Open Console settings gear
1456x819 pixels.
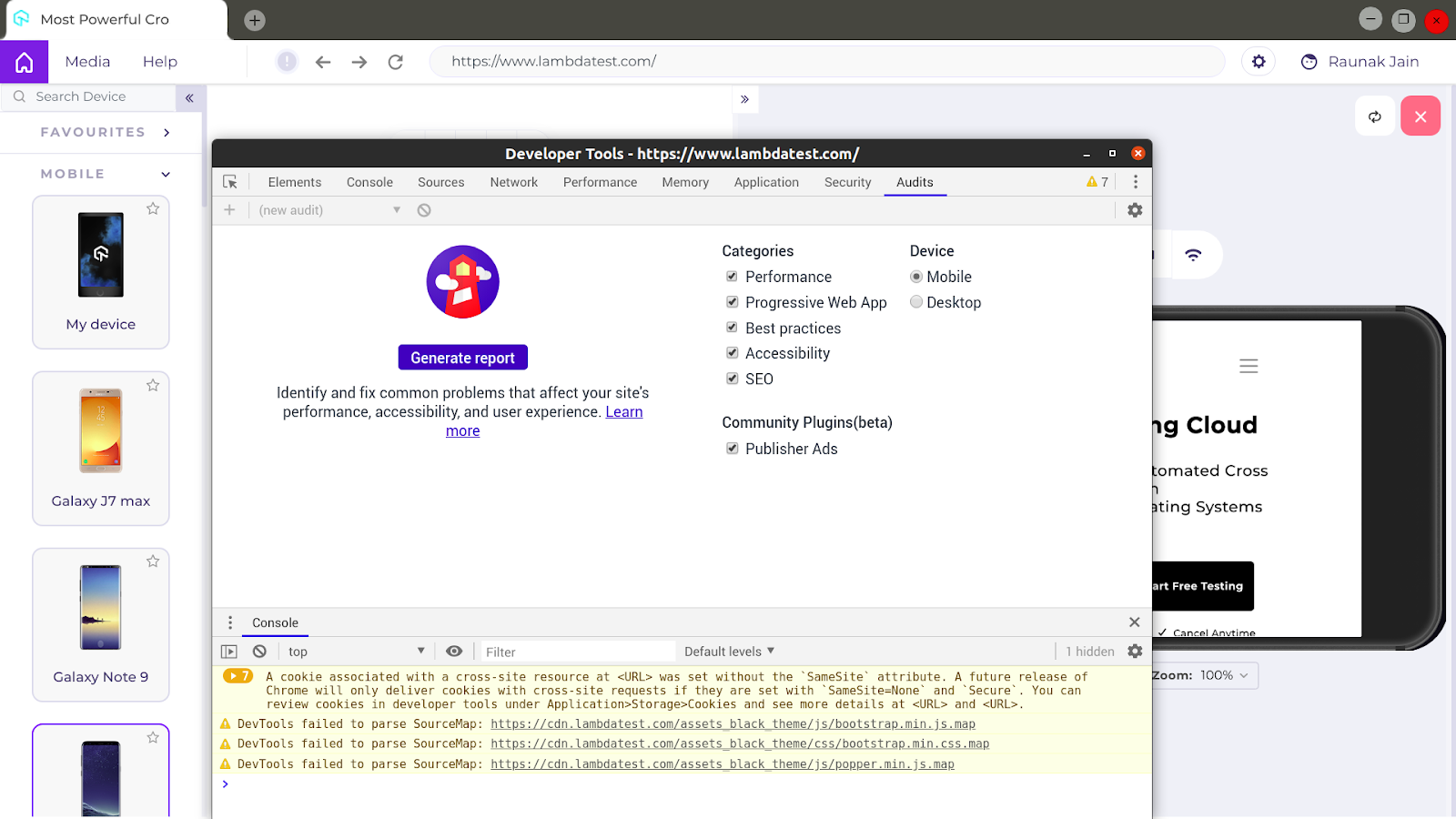(1135, 652)
